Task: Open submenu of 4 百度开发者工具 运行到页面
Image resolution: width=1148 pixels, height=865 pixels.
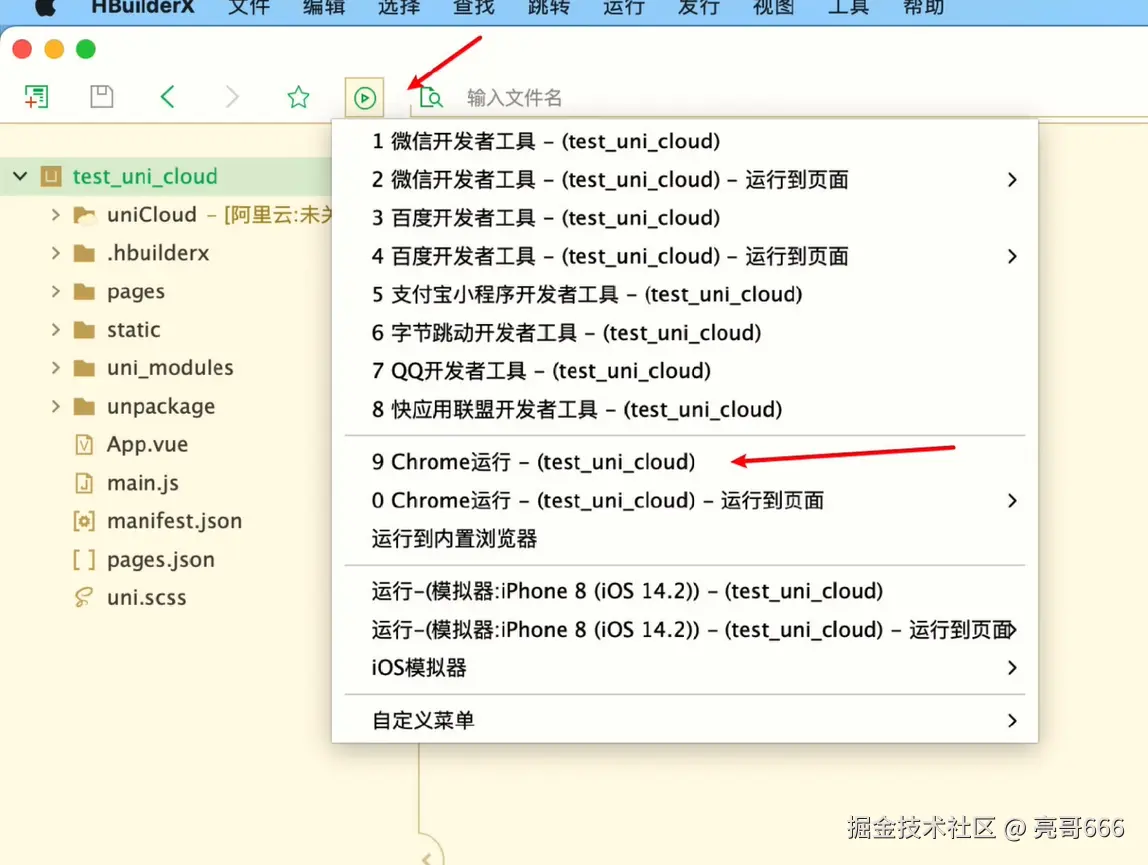Action: (x=1011, y=256)
